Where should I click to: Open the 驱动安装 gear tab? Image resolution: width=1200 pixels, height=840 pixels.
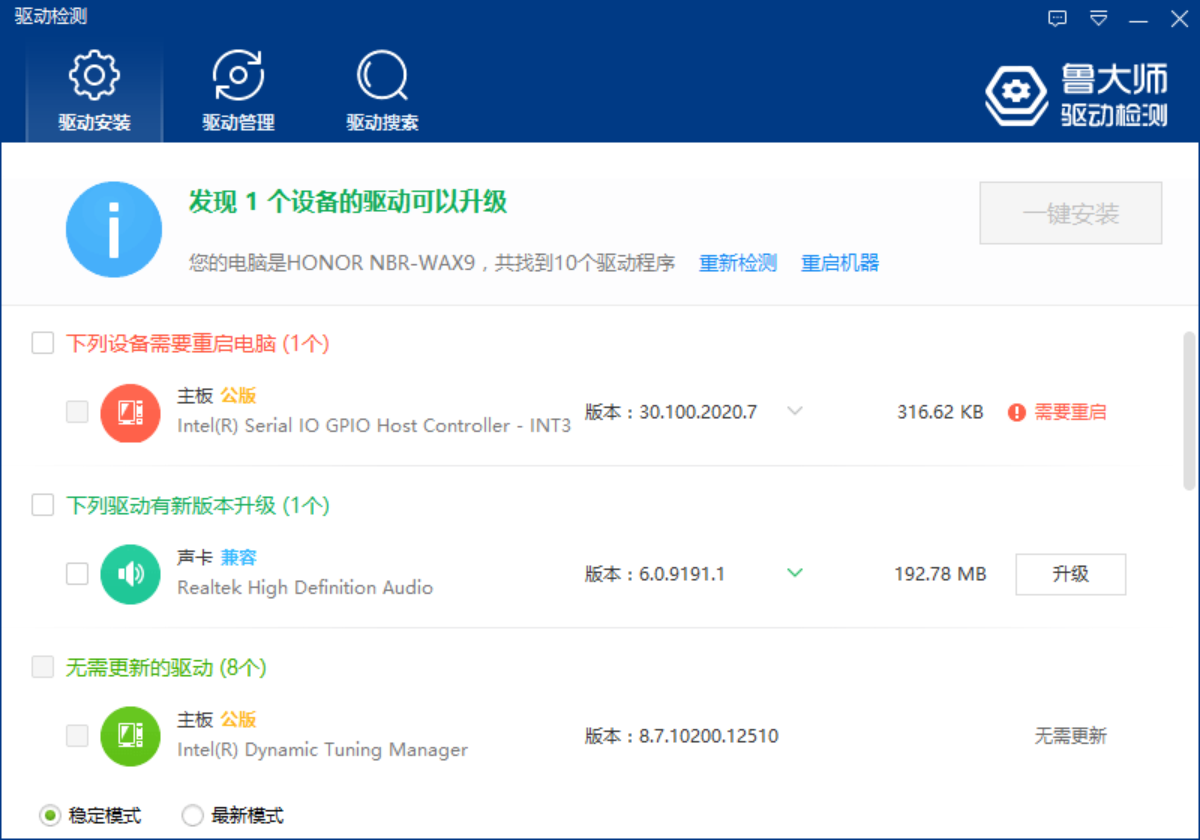[94, 92]
